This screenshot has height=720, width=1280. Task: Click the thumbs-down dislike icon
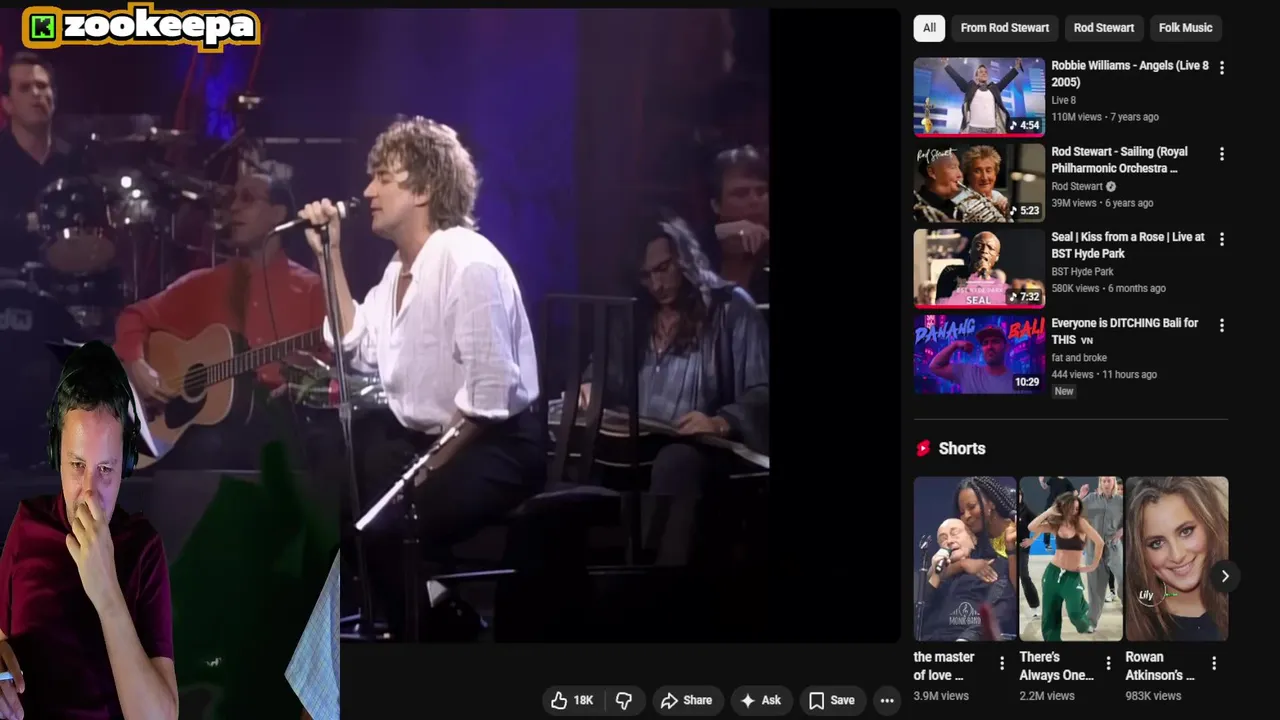tap(624, 701)
